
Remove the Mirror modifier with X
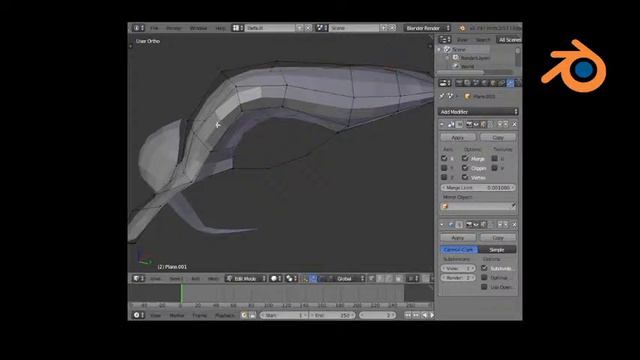click(514, 124)
